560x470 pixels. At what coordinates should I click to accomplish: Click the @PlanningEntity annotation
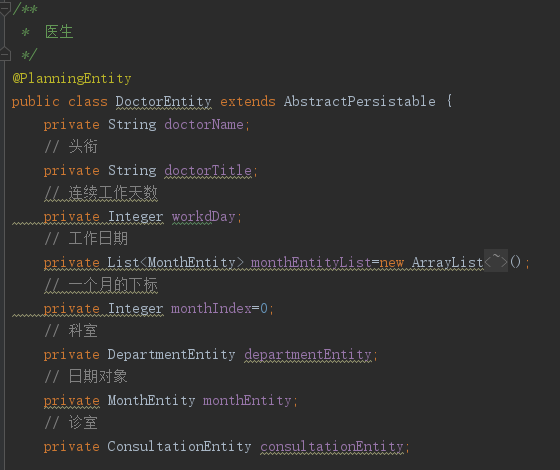[x=72, y=78]
